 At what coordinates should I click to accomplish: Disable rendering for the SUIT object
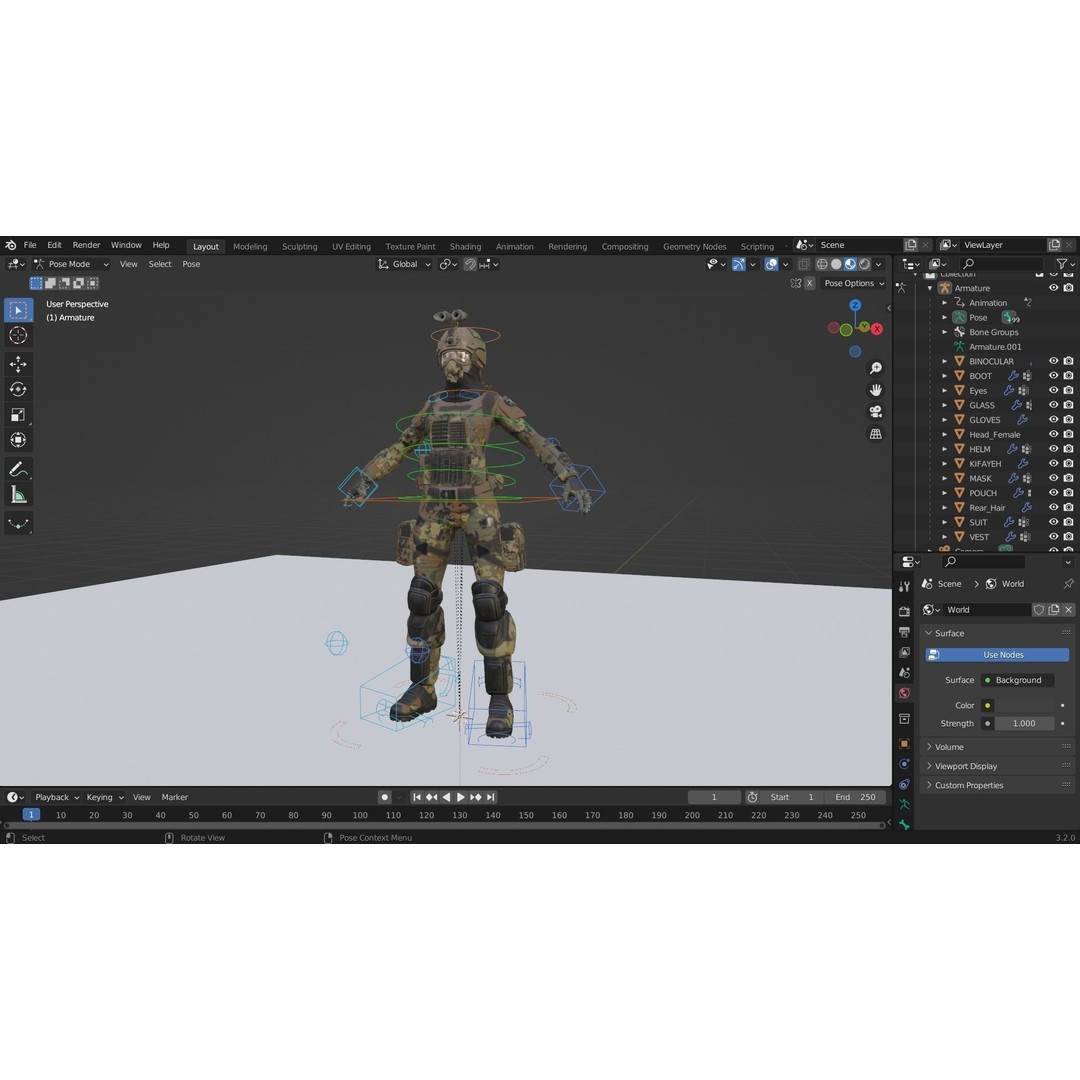pos(1068,522)
